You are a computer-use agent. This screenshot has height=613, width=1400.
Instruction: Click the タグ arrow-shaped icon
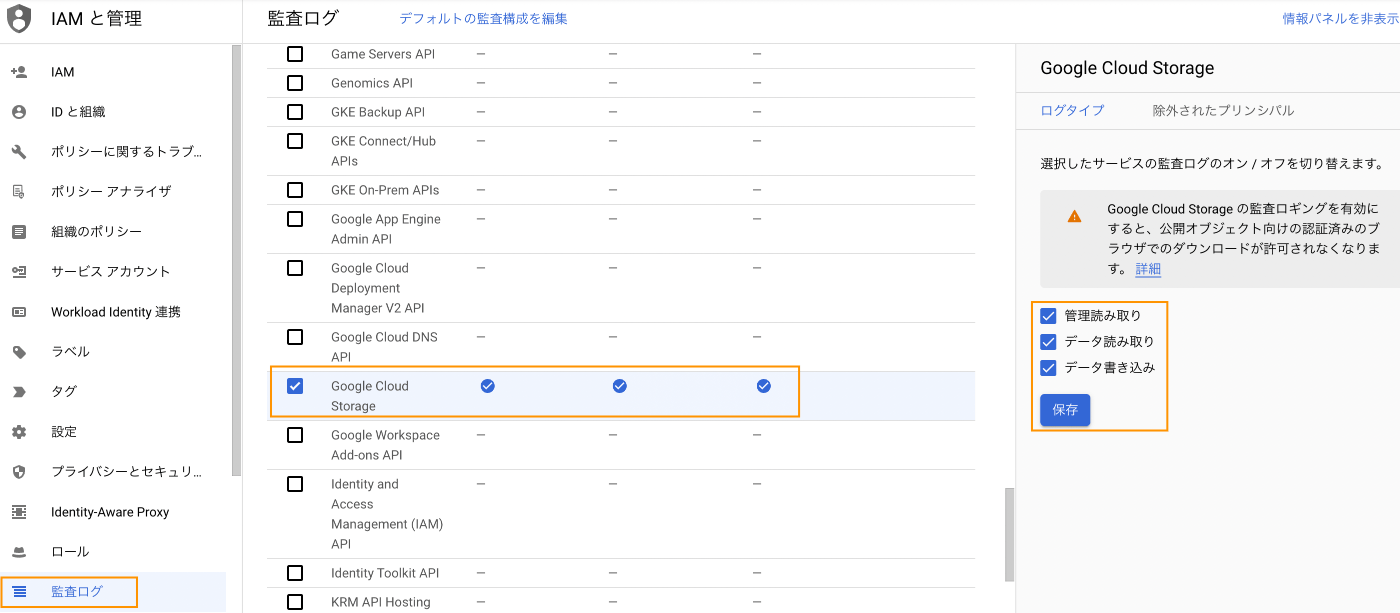coord(19,392)
